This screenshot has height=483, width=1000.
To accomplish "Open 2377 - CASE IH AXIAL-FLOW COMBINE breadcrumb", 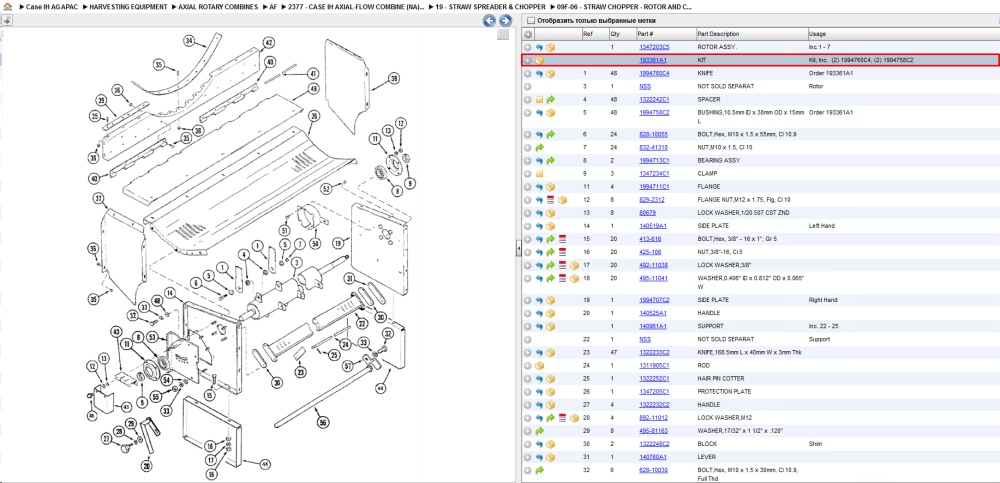I will coord(357,6).
